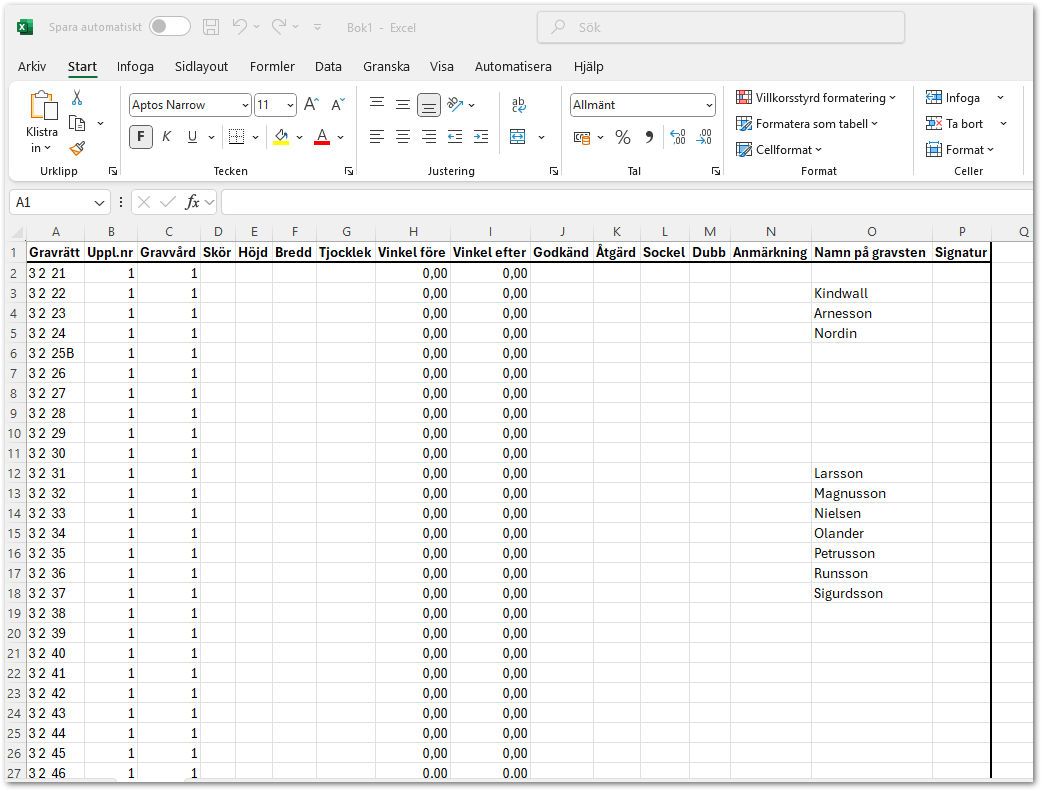Toggle the Spara automatiskt switch
Image resolution: width=1042 pixels, height=791 pixels.
coord(169,27)
